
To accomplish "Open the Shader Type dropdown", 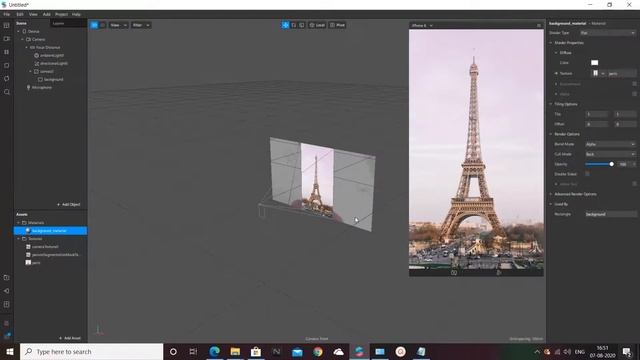I will pyautogui.click(x=608, y=33).
